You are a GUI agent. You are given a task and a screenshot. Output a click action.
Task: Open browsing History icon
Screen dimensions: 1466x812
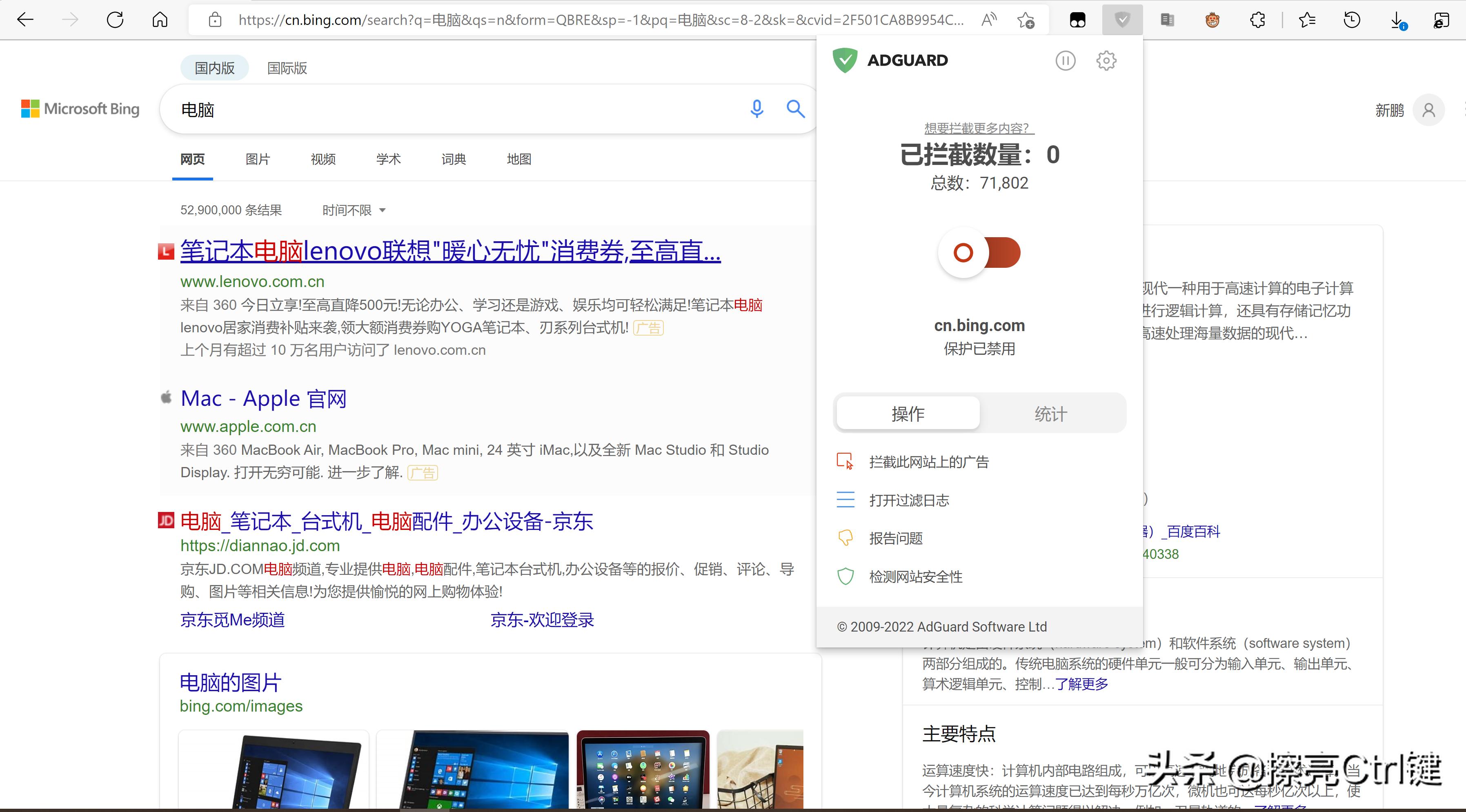click(x=1352, y=19)
